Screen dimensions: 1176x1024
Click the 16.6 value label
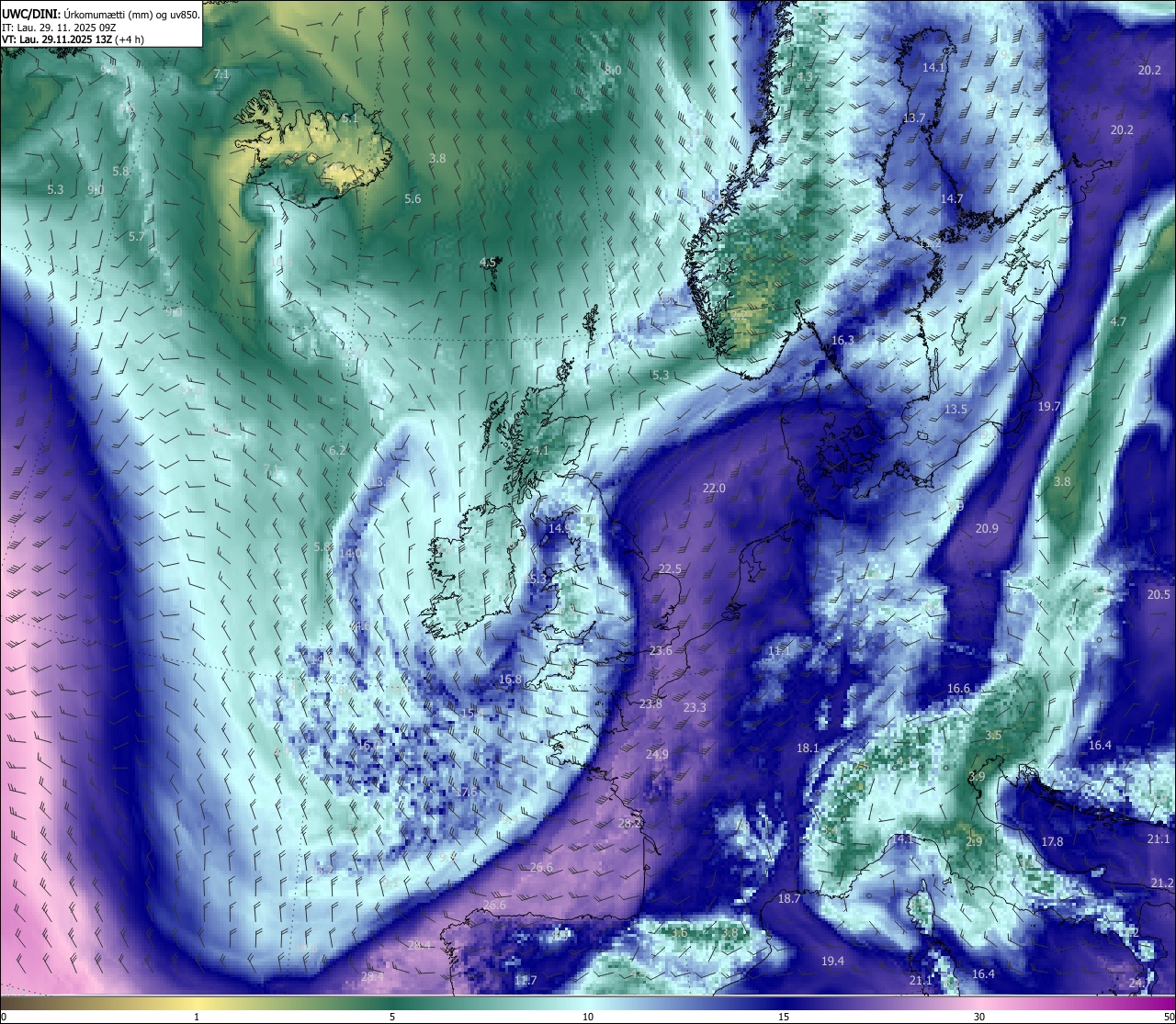[x=958, y=689]
